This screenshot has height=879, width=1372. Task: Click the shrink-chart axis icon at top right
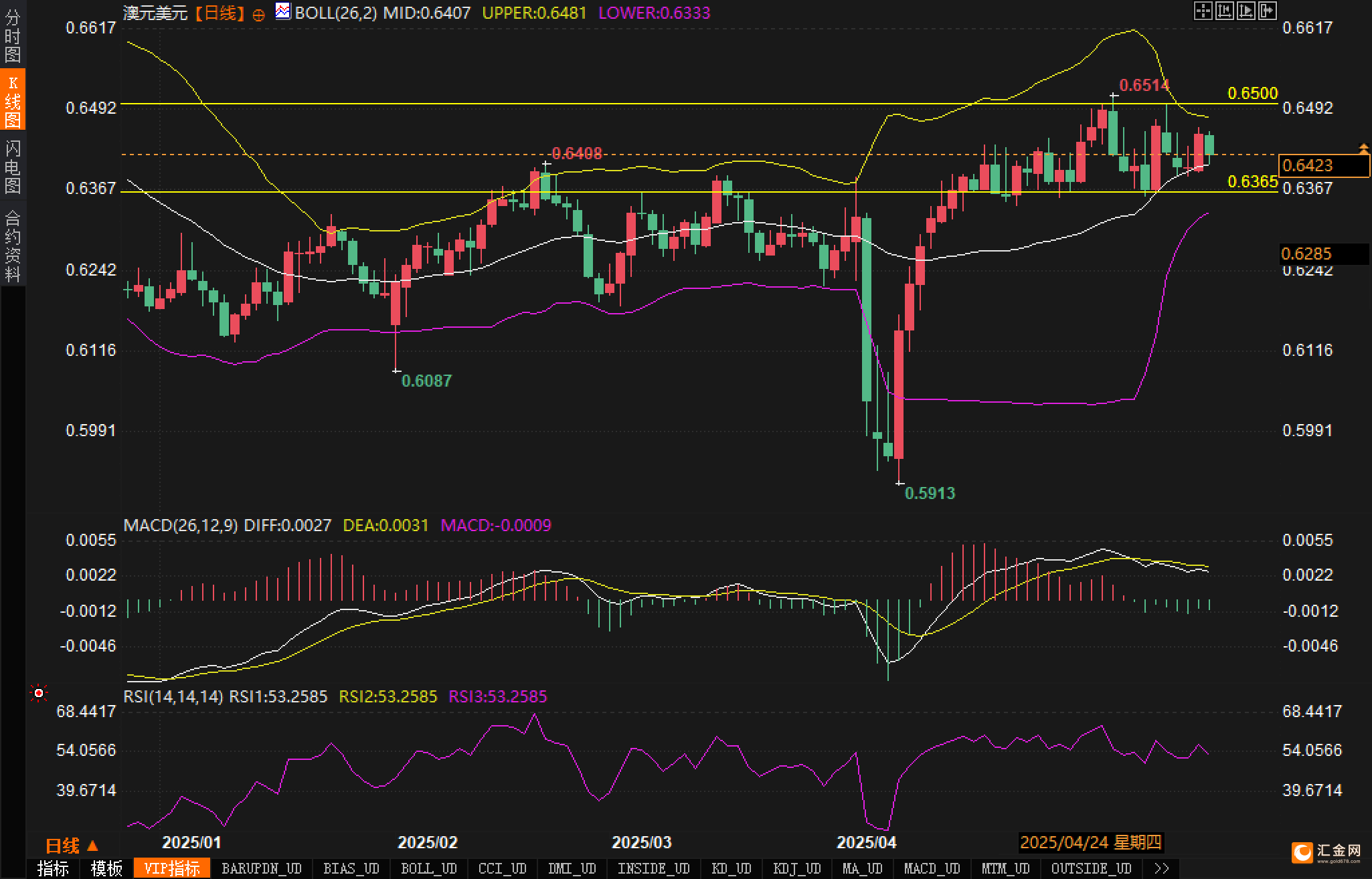1224,11
